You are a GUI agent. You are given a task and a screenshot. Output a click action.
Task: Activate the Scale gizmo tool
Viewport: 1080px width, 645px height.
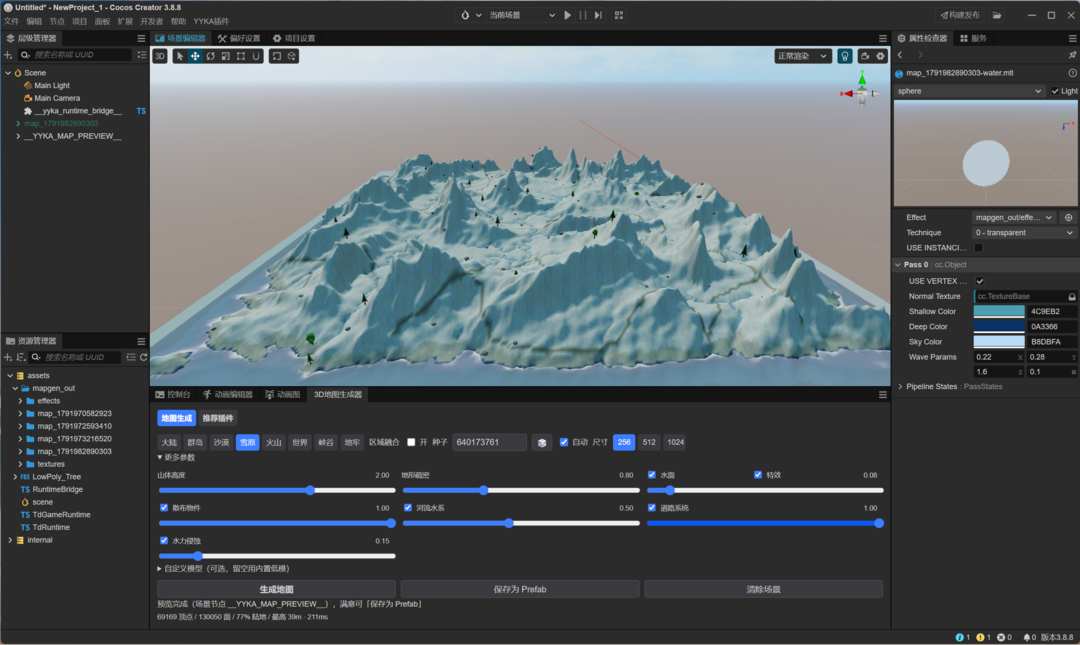tap(226, 56)
